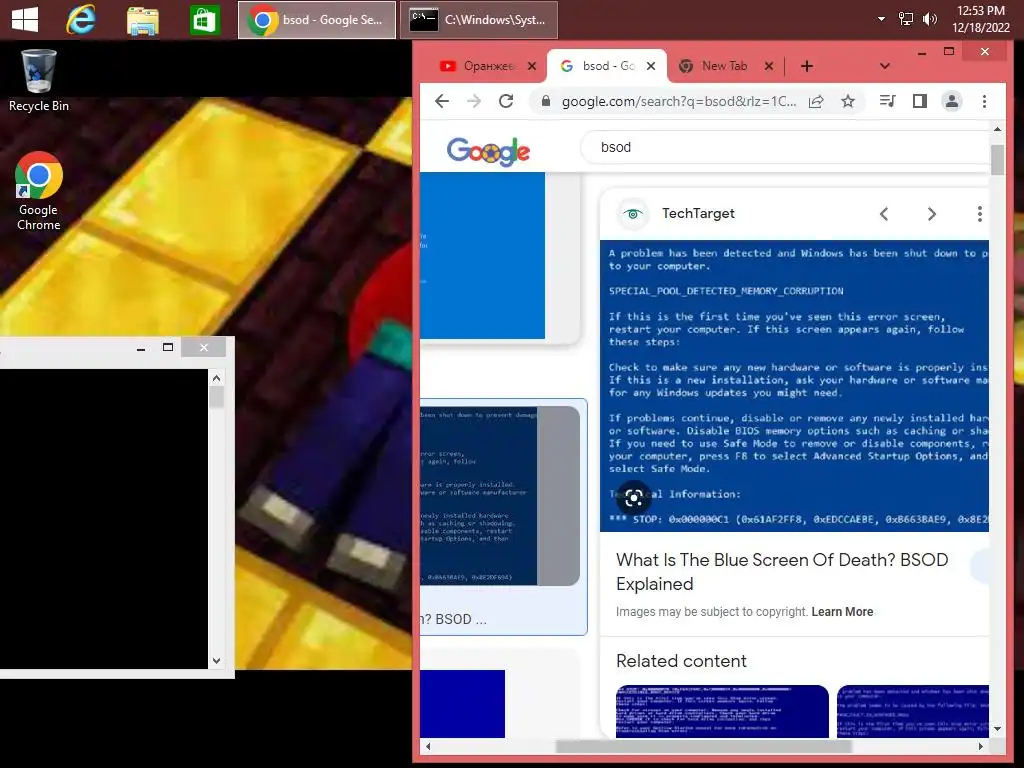The height and width of the screenshot is (768, 1024).
Task: Open Chrome media control icon
Action: coord(888,101)
